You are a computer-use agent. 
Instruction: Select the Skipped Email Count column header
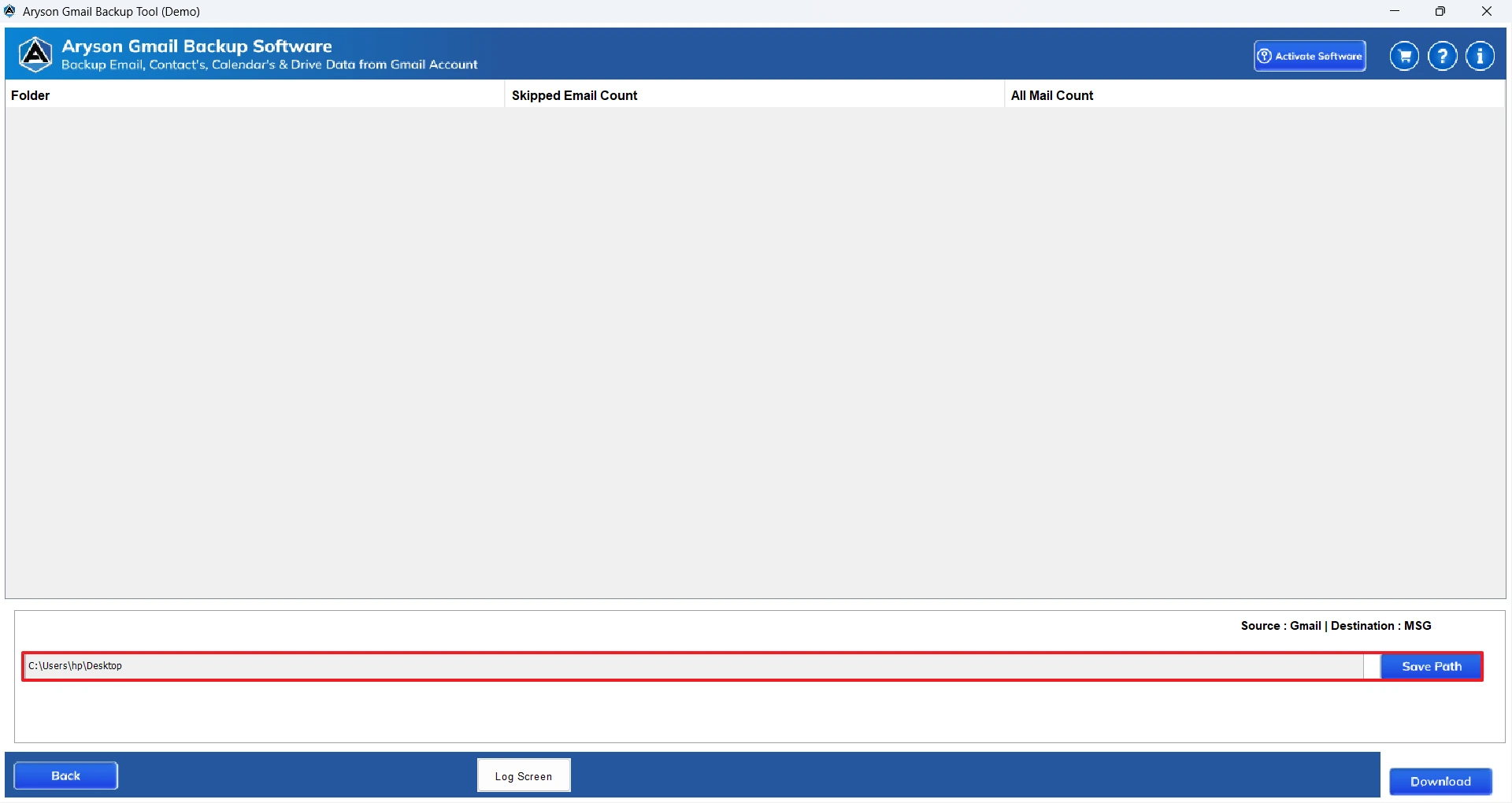click(754, 95)
